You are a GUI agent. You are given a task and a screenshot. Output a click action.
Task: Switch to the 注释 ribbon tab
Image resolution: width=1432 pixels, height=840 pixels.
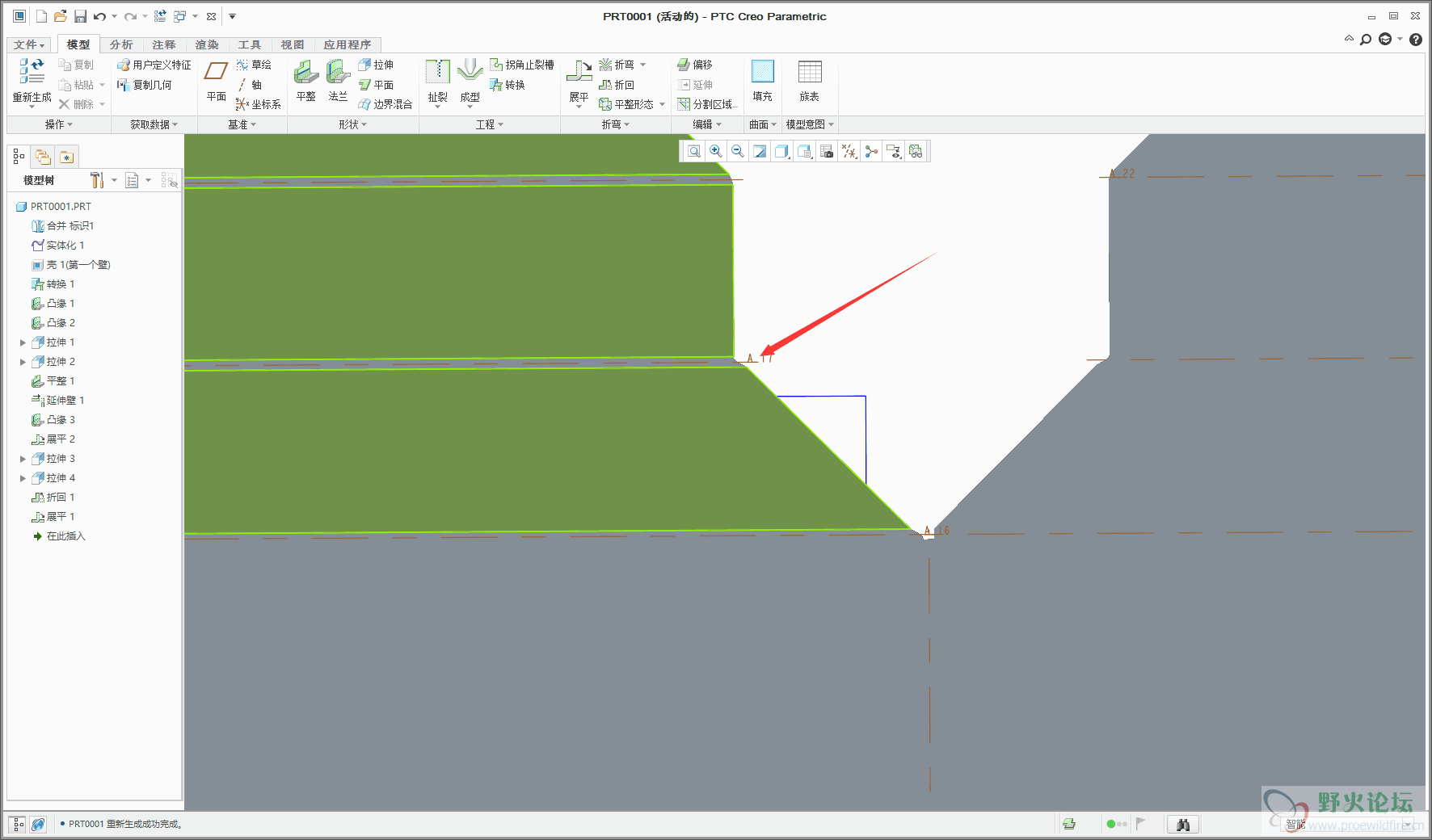point(164,44)
